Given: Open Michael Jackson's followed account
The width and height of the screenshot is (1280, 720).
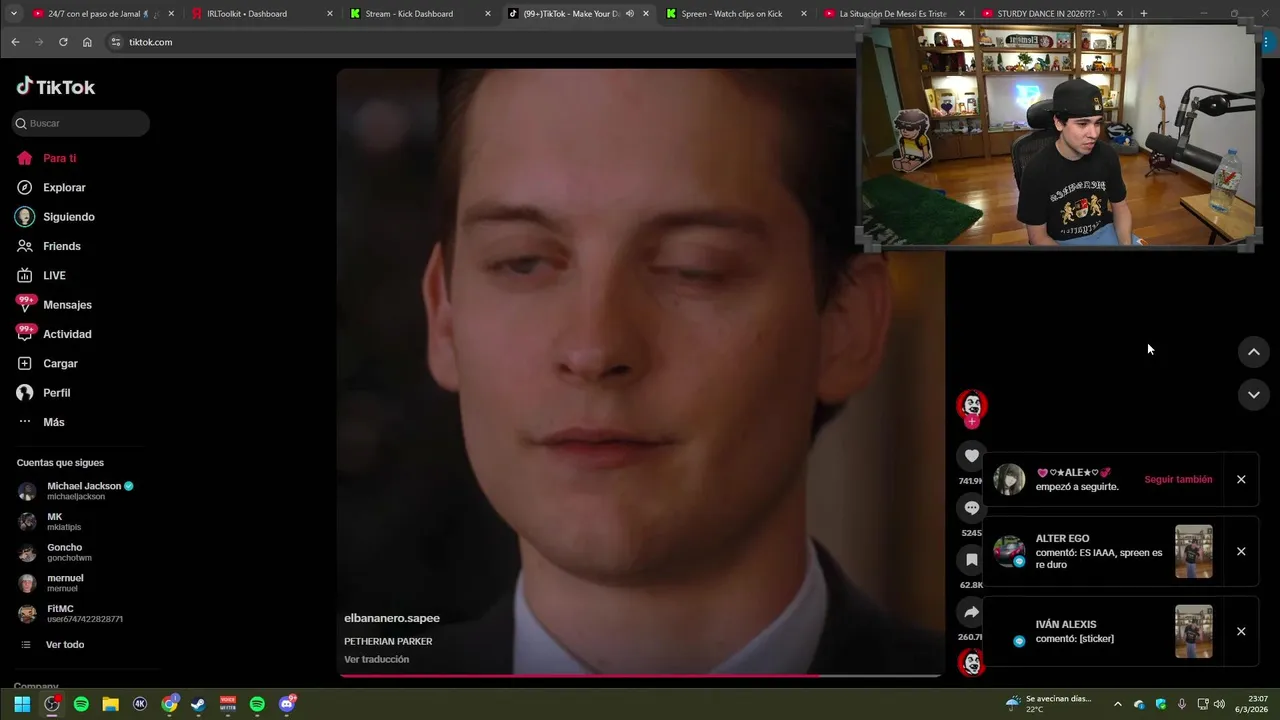Looking at the screenshot, I should (75, 490).
